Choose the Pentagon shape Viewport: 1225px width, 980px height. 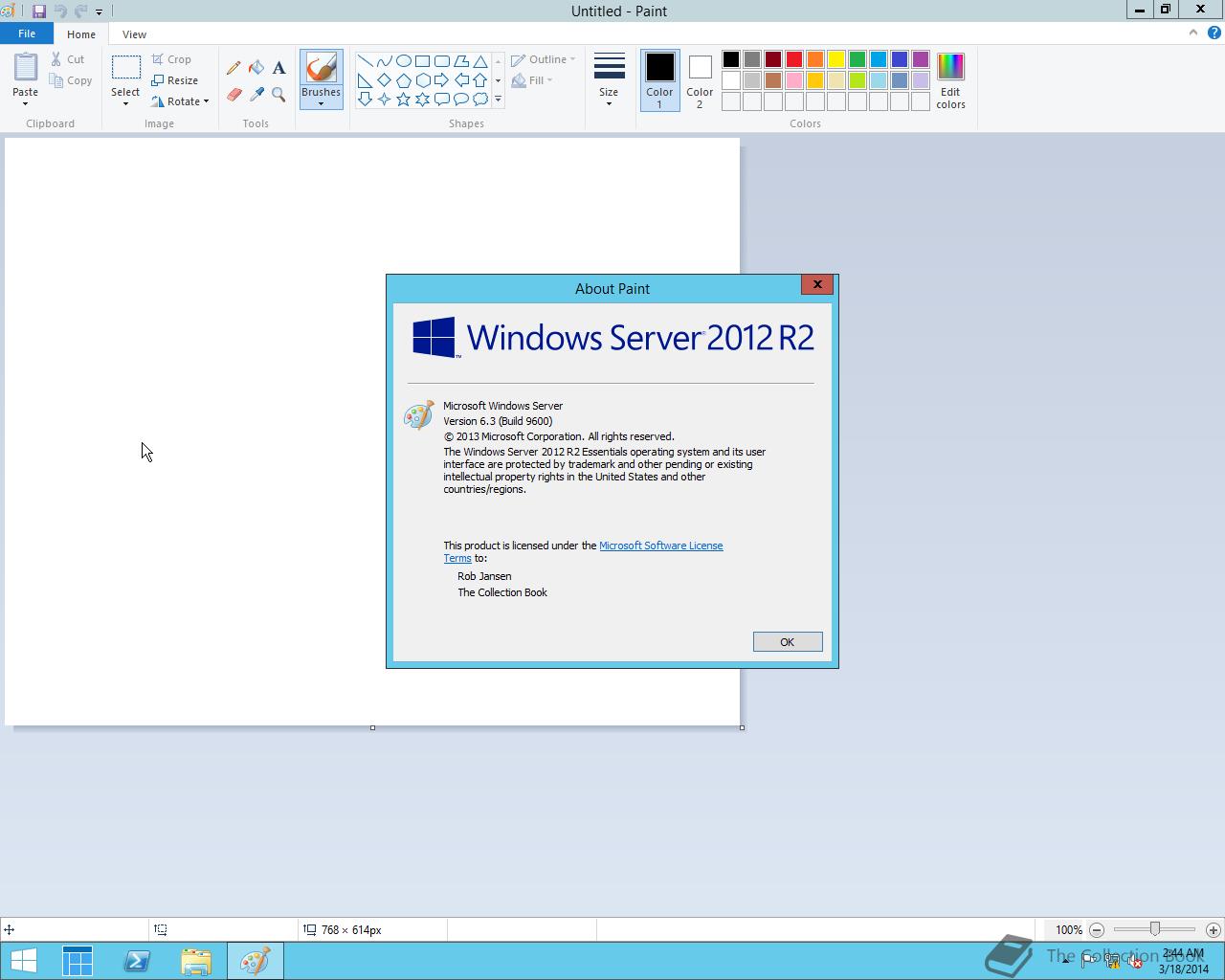(403, 79)
